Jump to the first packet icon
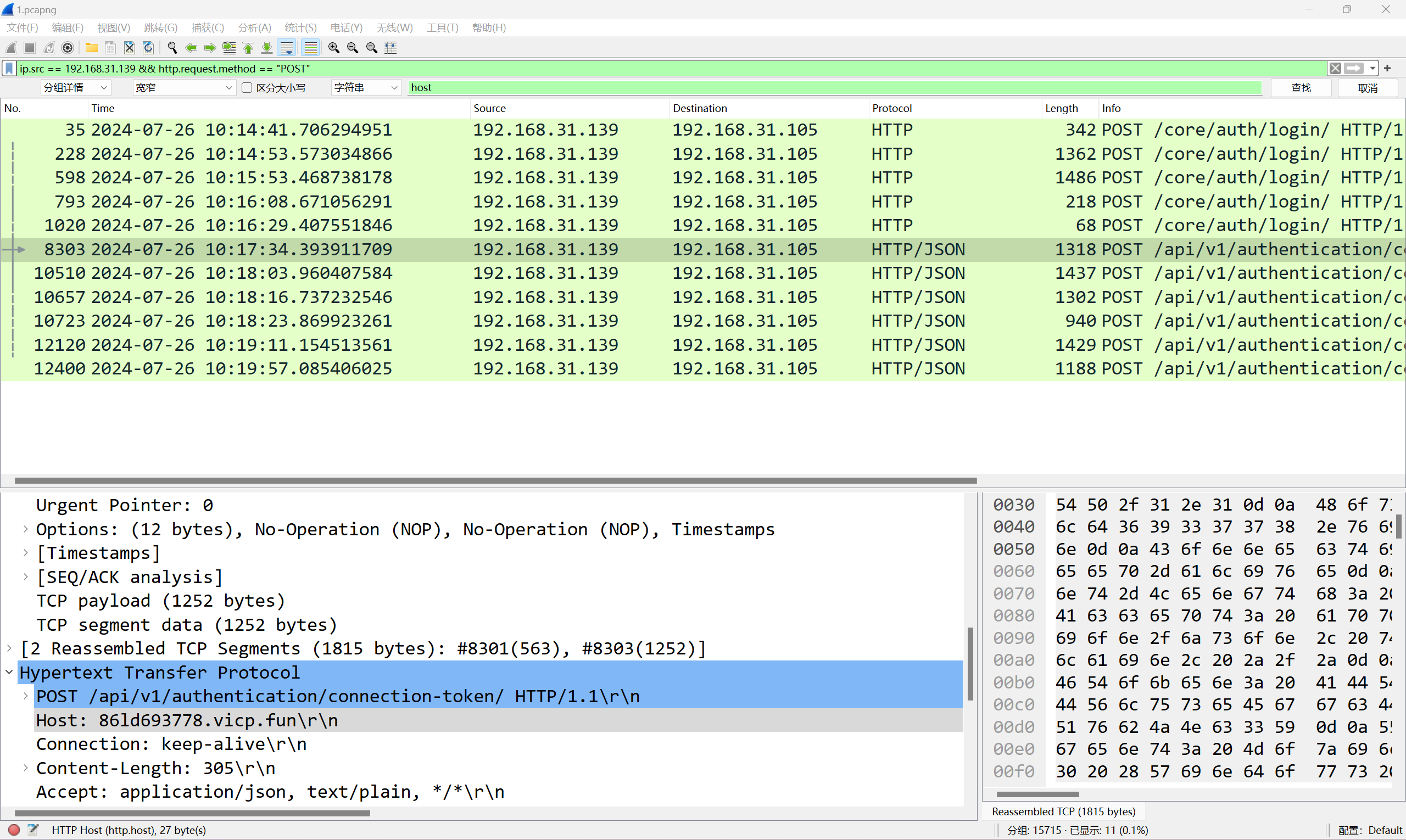Image resolution: width=1406 pixels, height=840 pixels. 248,48
